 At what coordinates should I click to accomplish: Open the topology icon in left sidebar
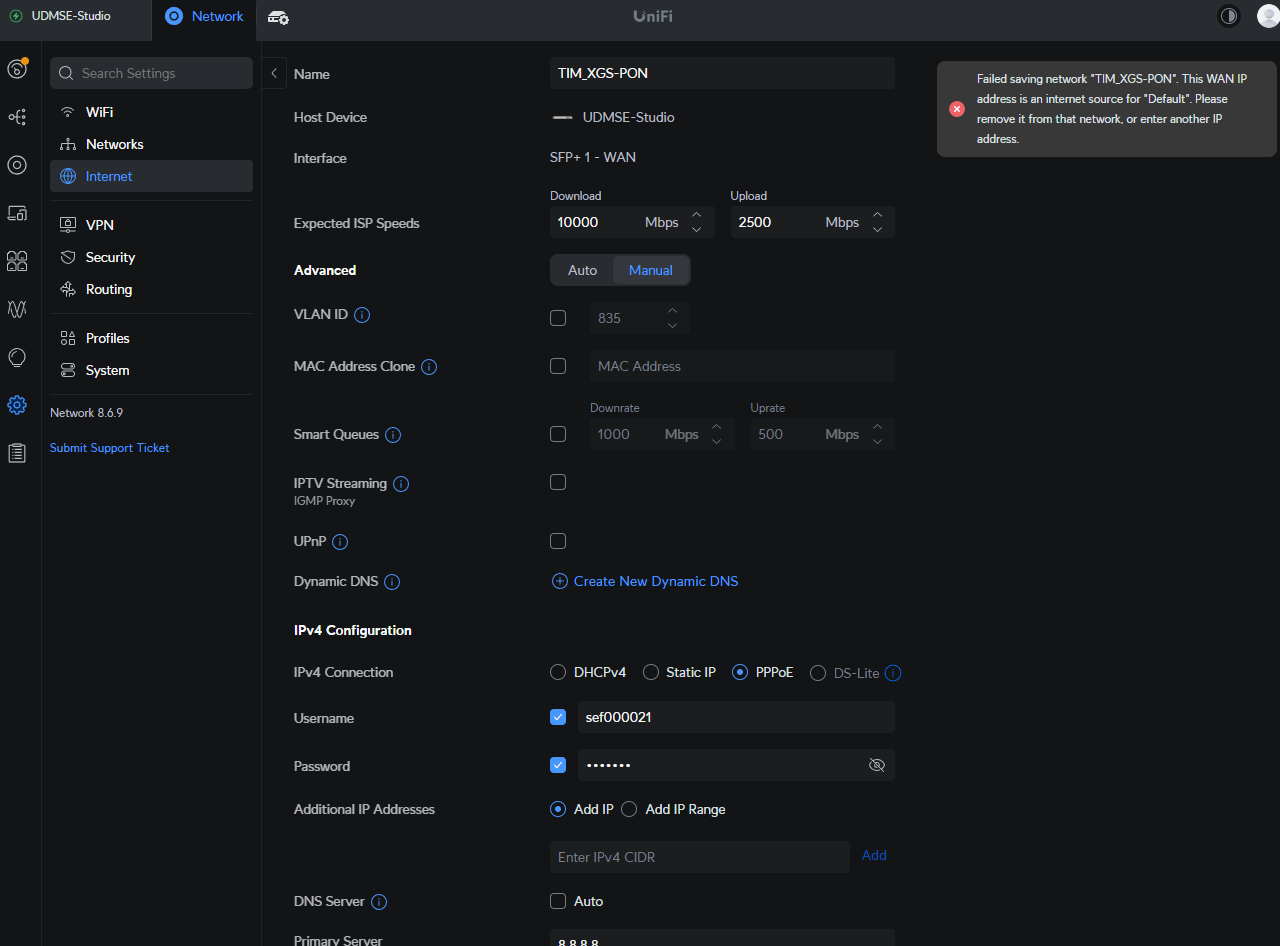coord(17,117)
